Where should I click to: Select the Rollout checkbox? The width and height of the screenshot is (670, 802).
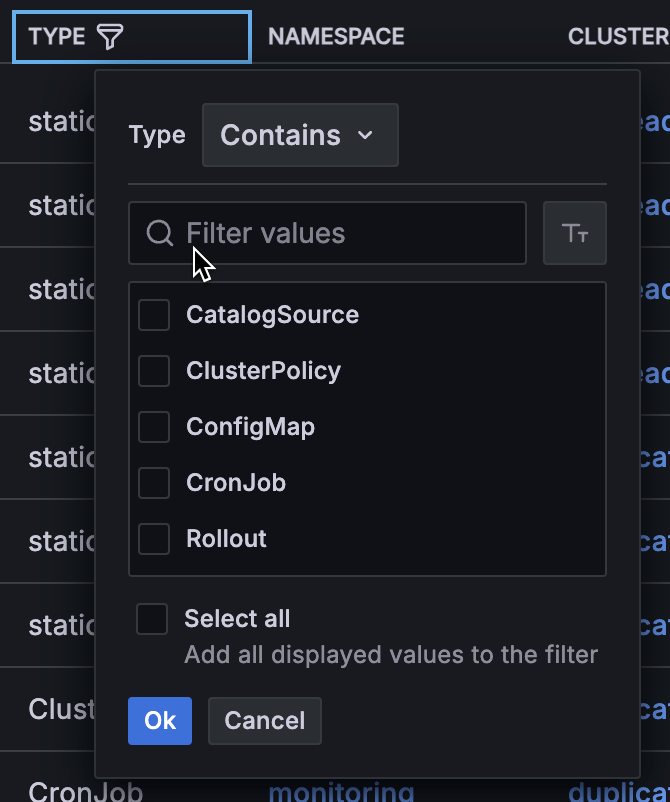(153, 539)
